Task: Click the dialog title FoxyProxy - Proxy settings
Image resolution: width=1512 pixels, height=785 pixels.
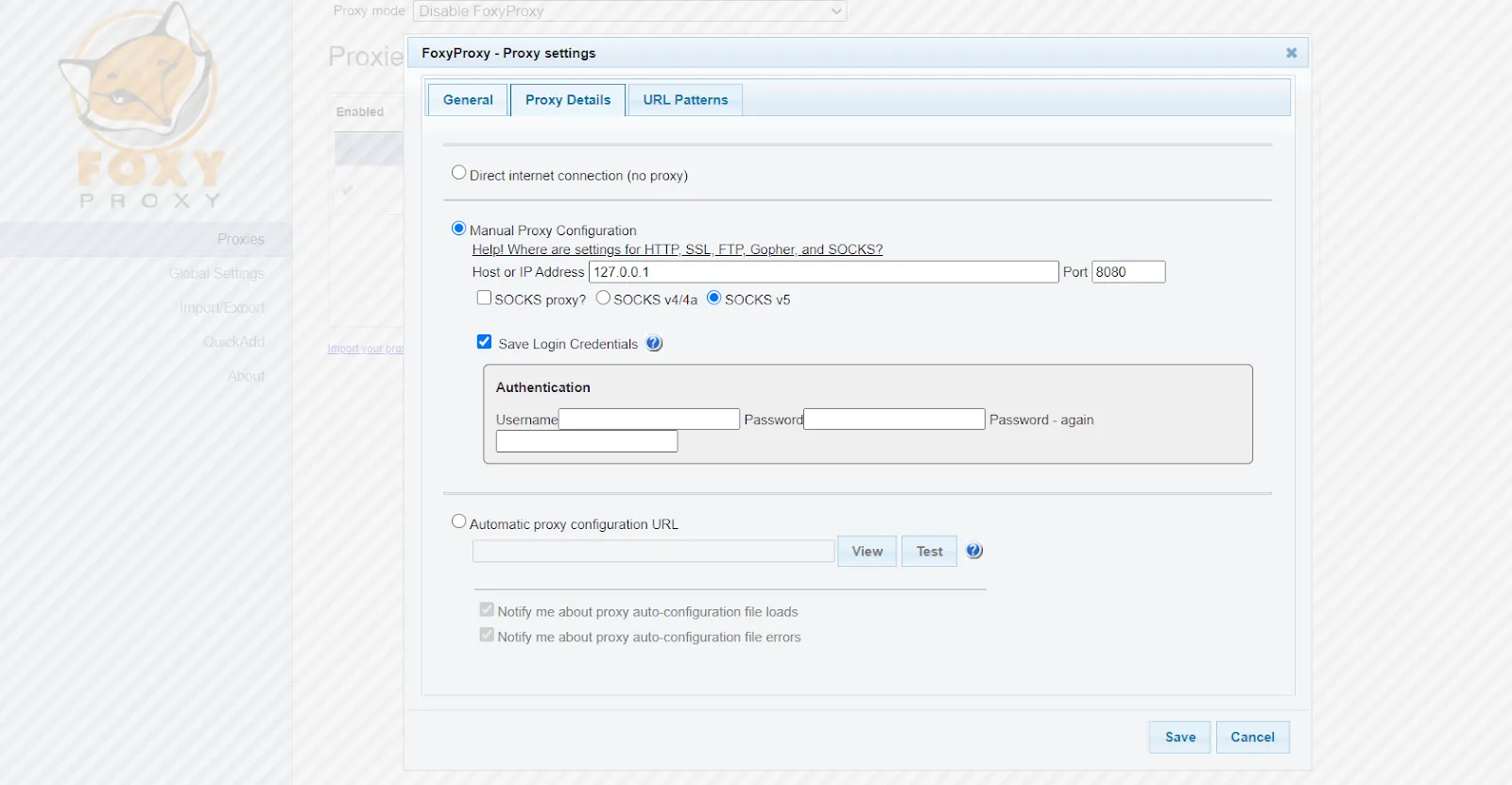Action: tap(508, 53)
